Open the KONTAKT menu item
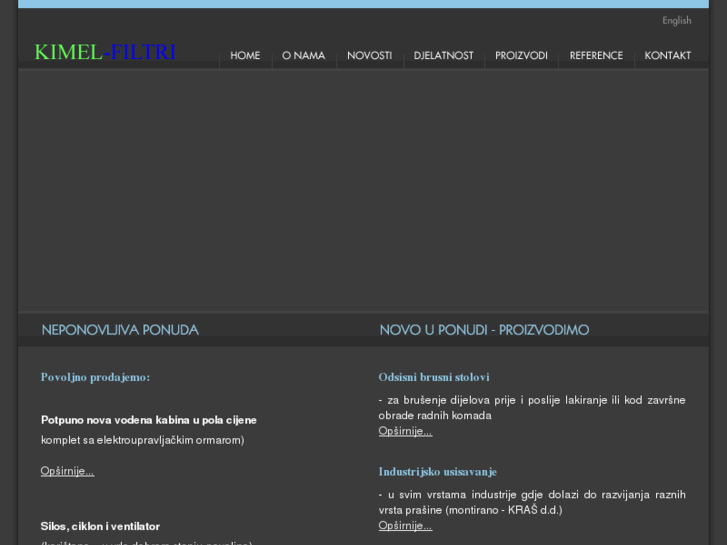 click(x=668, y=56)
